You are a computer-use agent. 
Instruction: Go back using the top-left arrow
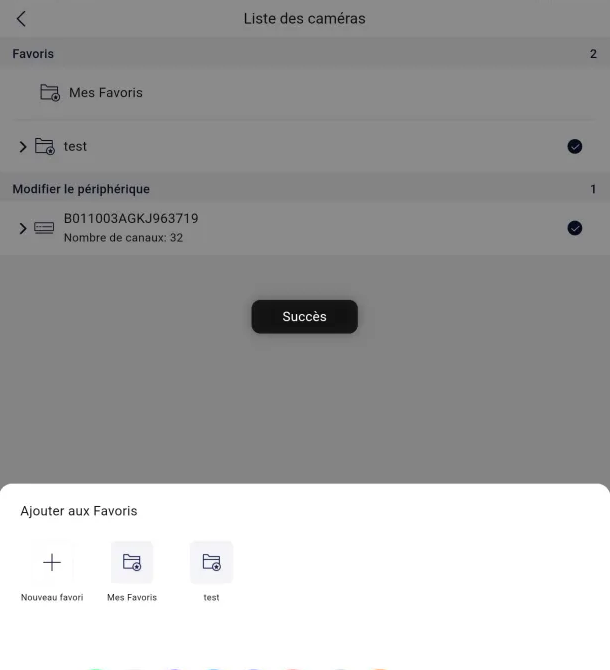click(x=21, y=19)
